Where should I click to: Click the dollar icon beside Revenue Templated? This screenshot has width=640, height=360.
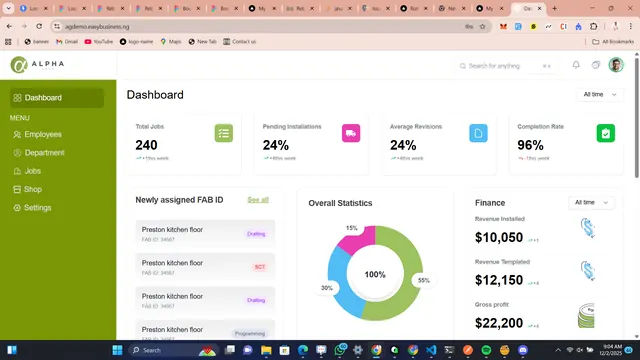pyautogui.click(x=587, y=270)
